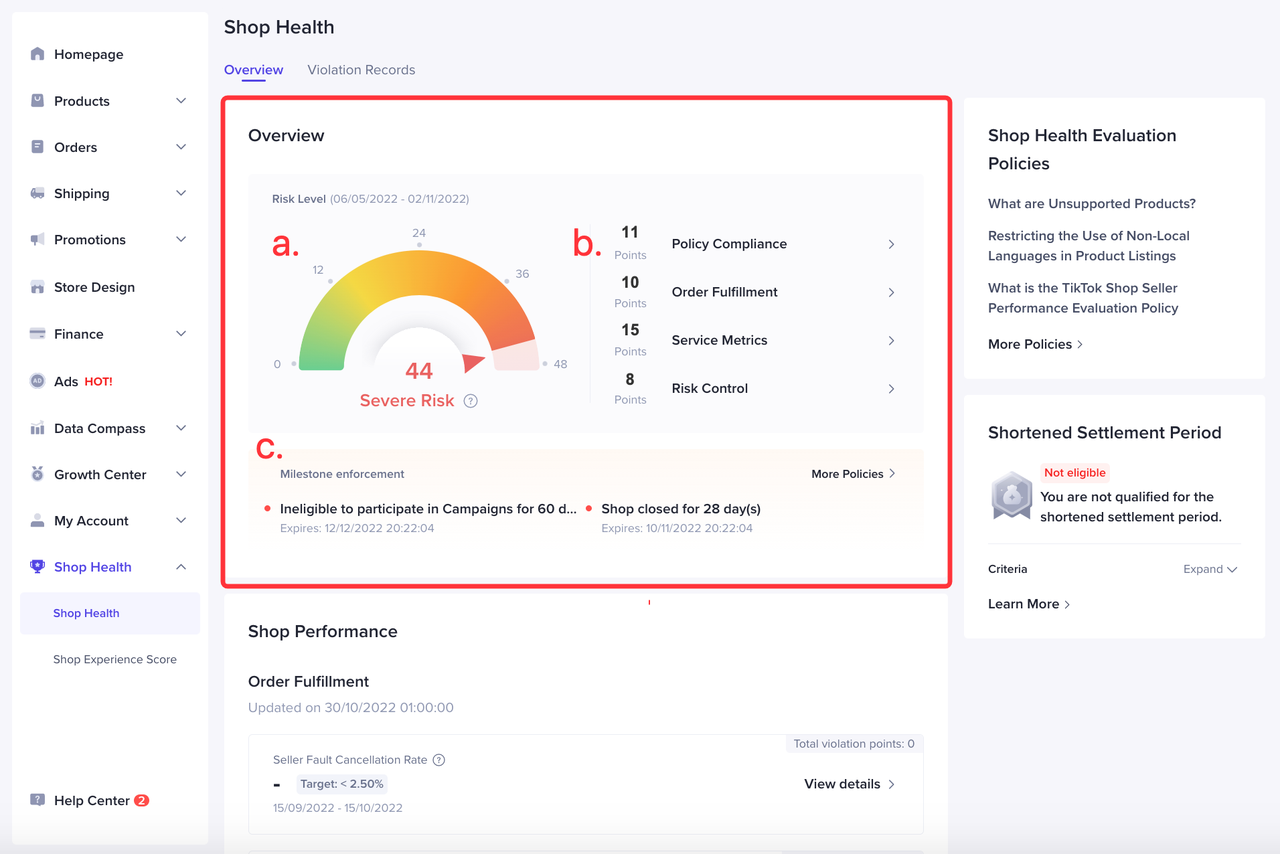Screen dimensions: 1280x854
Task: Open "What are Unsupported Products?" policy link
Action: [1091, 204]
